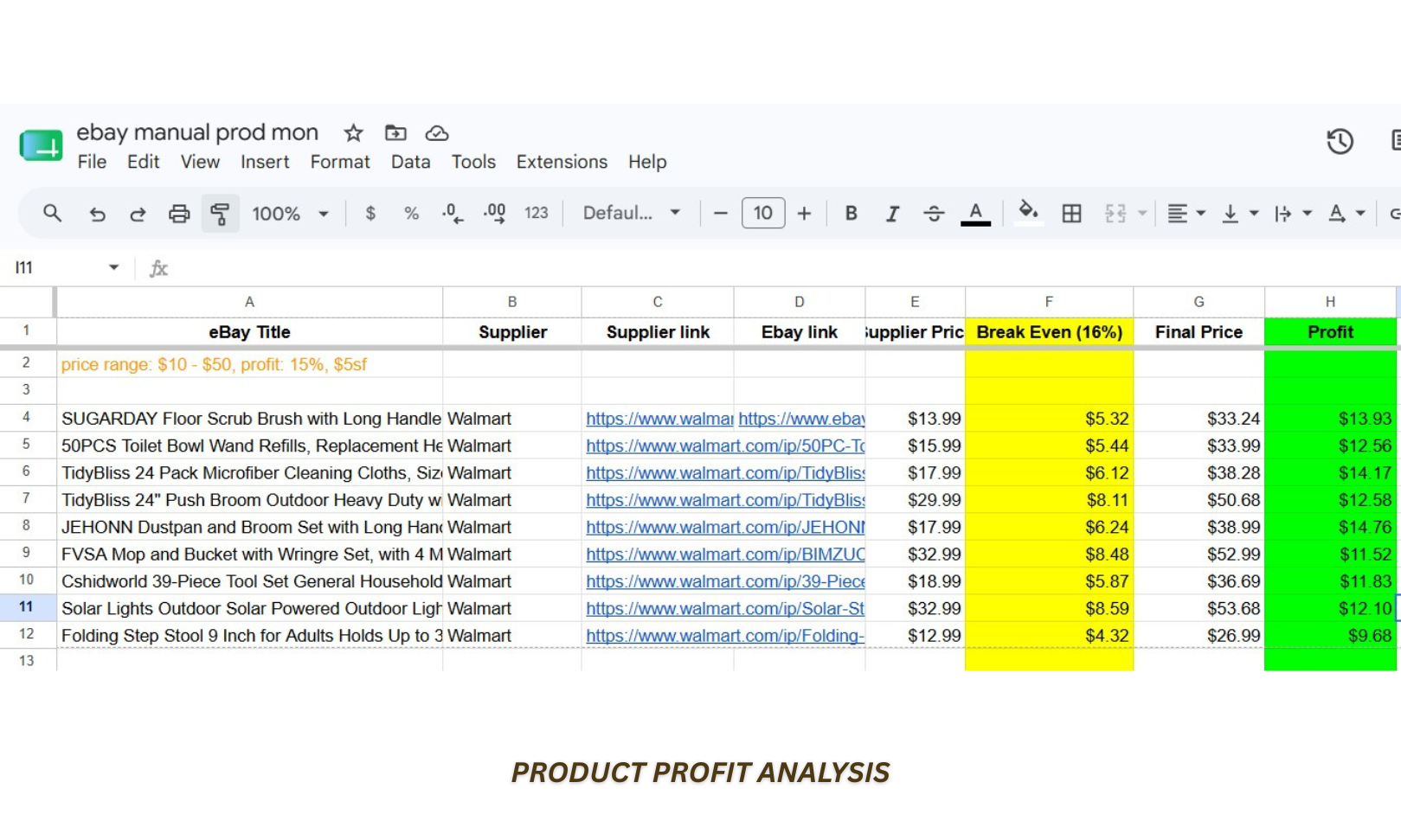The image size is (1401, 840).
Task: Format as currency with dollar icon
Action: (x=370, y=214)
